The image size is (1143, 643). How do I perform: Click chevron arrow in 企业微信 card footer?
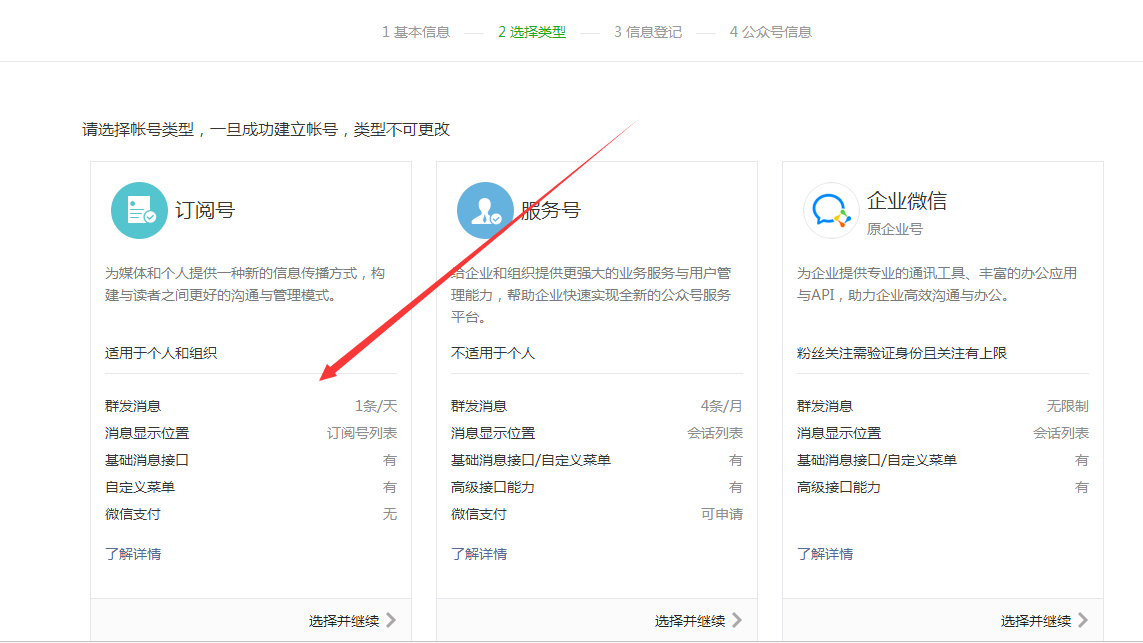1083,620
